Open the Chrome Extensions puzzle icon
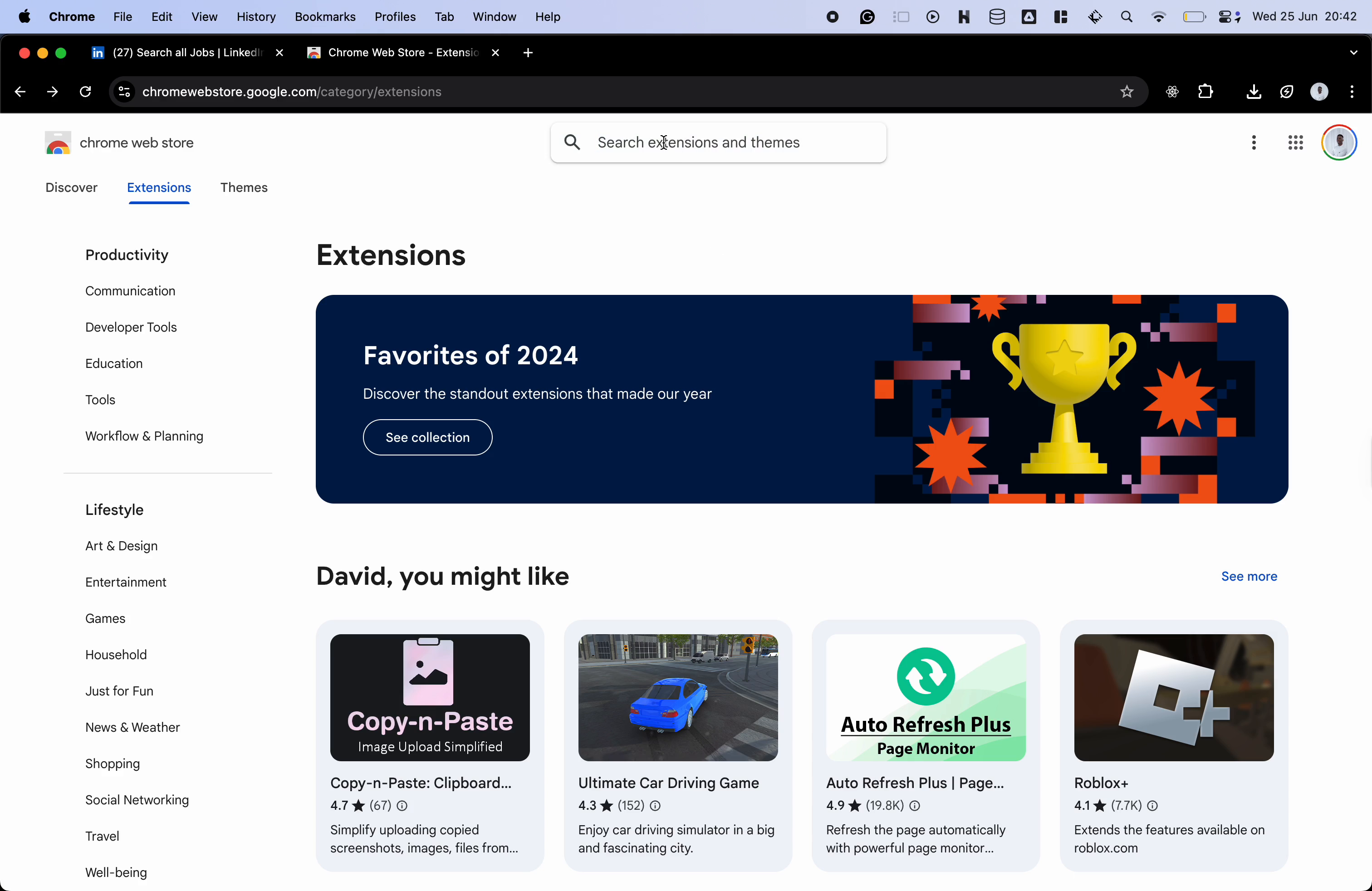This screenshot has width=1372, height=891. [x=1205, y=92]
